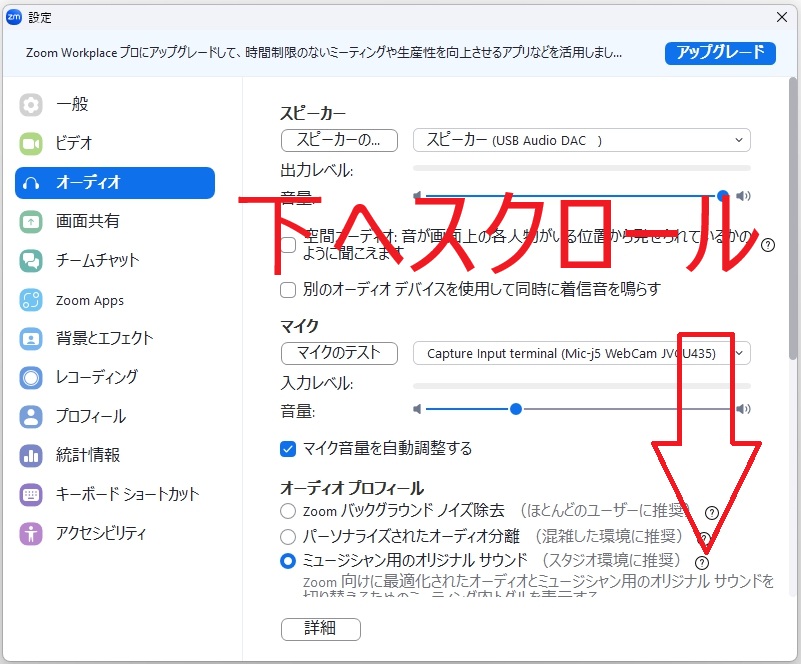This screenshot has width=801, height=664.
Task: Open 画面共有 screen share icon
Action: [31, 222]
